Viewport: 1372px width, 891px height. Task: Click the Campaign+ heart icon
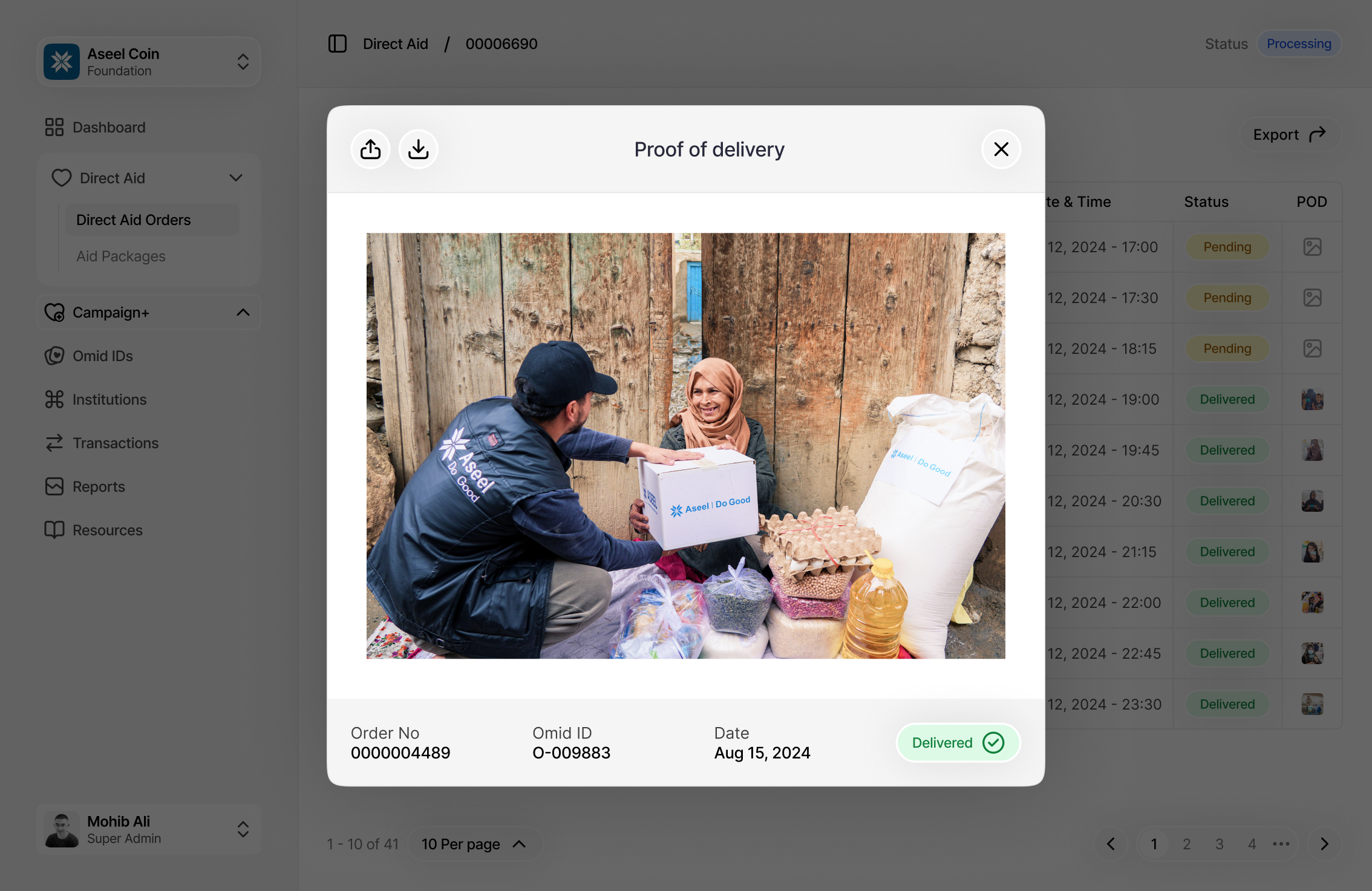[54, 312]
